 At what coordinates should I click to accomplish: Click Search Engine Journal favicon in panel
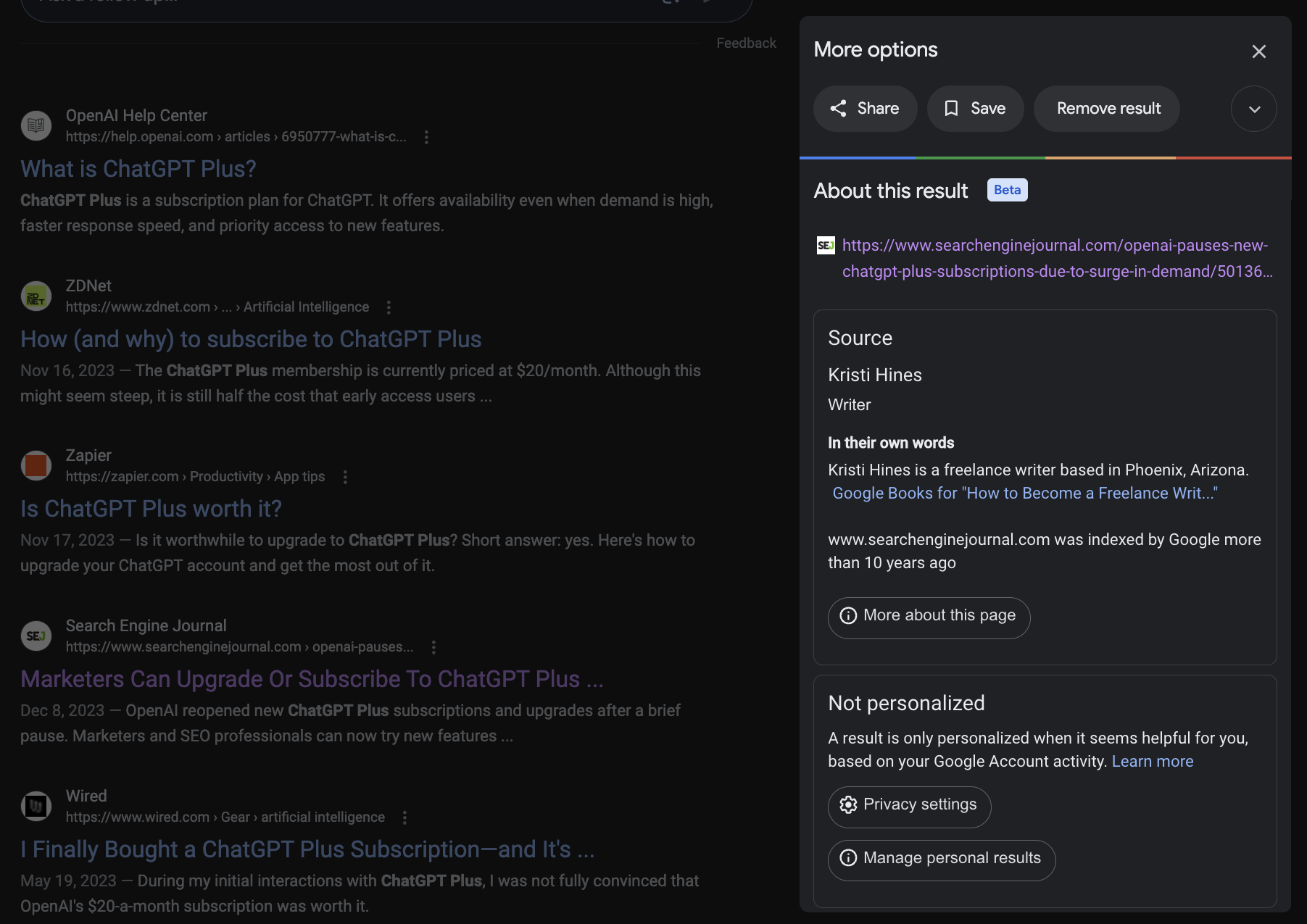point(825,245)
